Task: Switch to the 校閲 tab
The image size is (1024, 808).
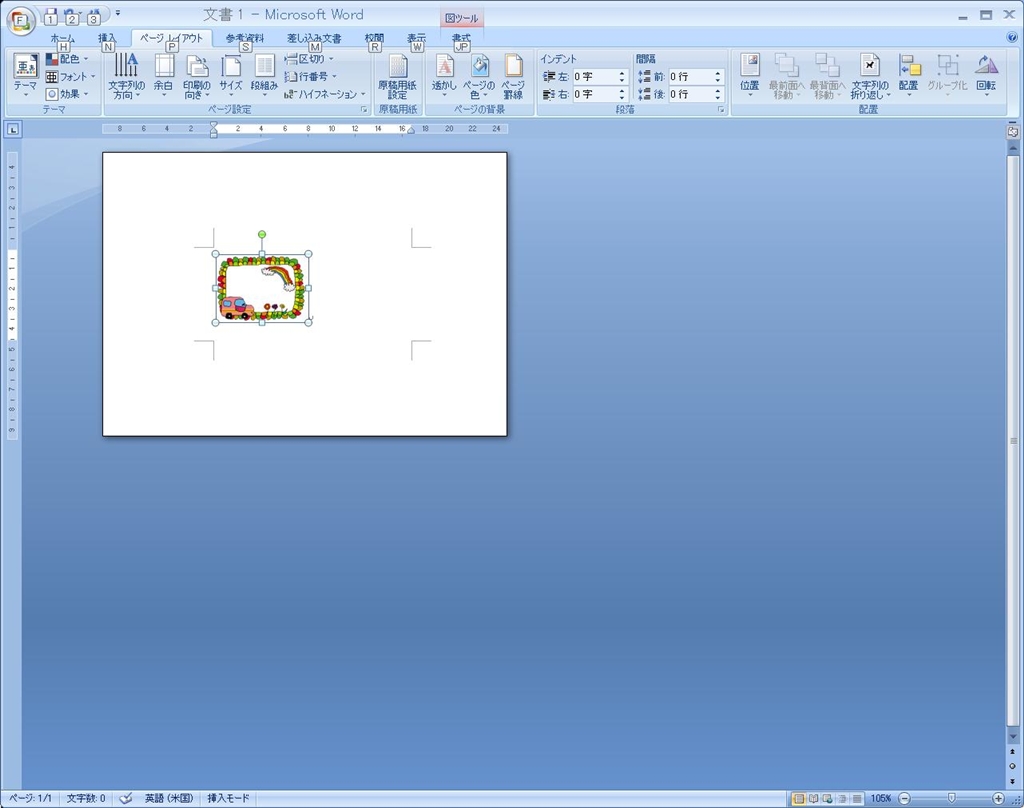Action: 374,39
